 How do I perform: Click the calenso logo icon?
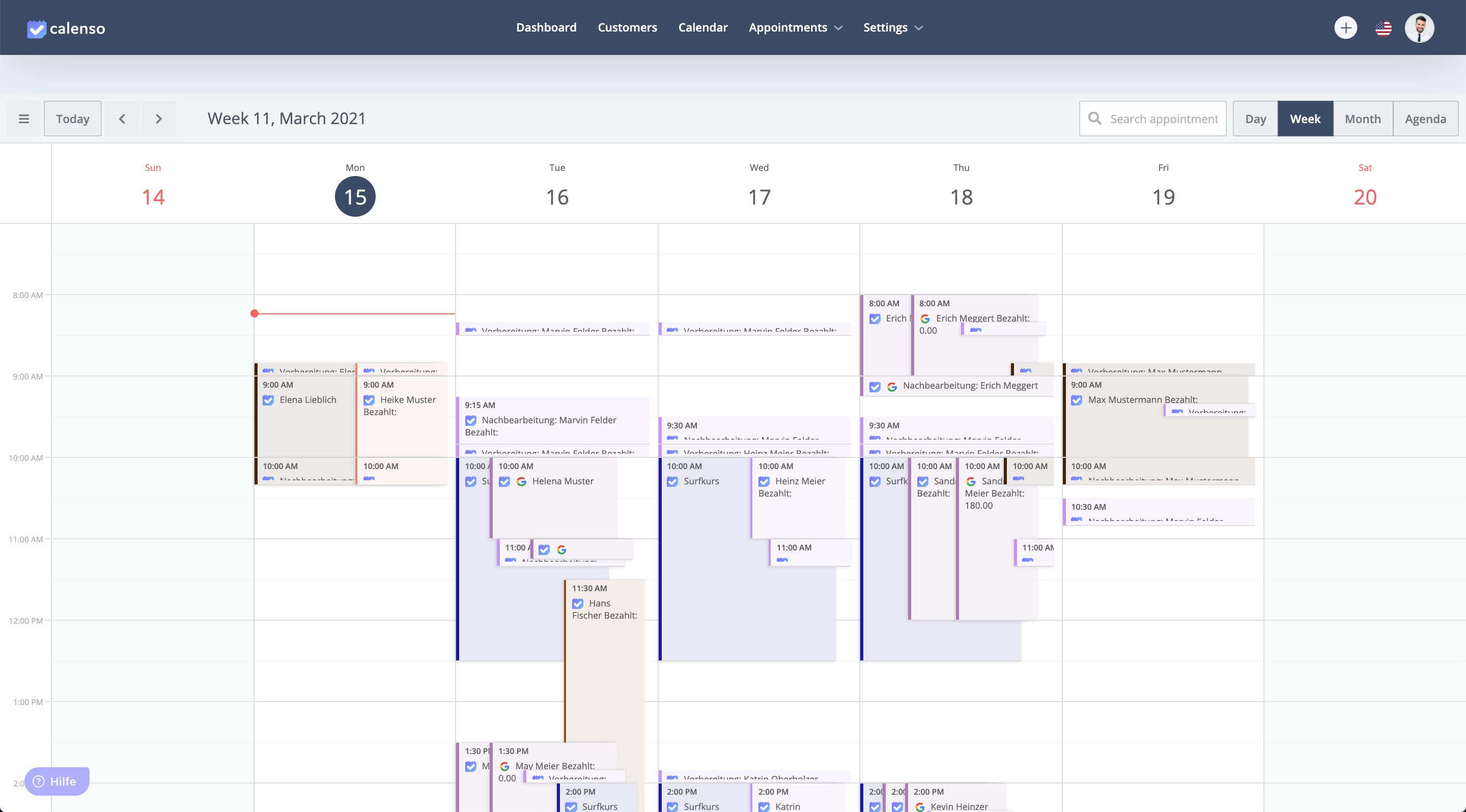[37, 28]
